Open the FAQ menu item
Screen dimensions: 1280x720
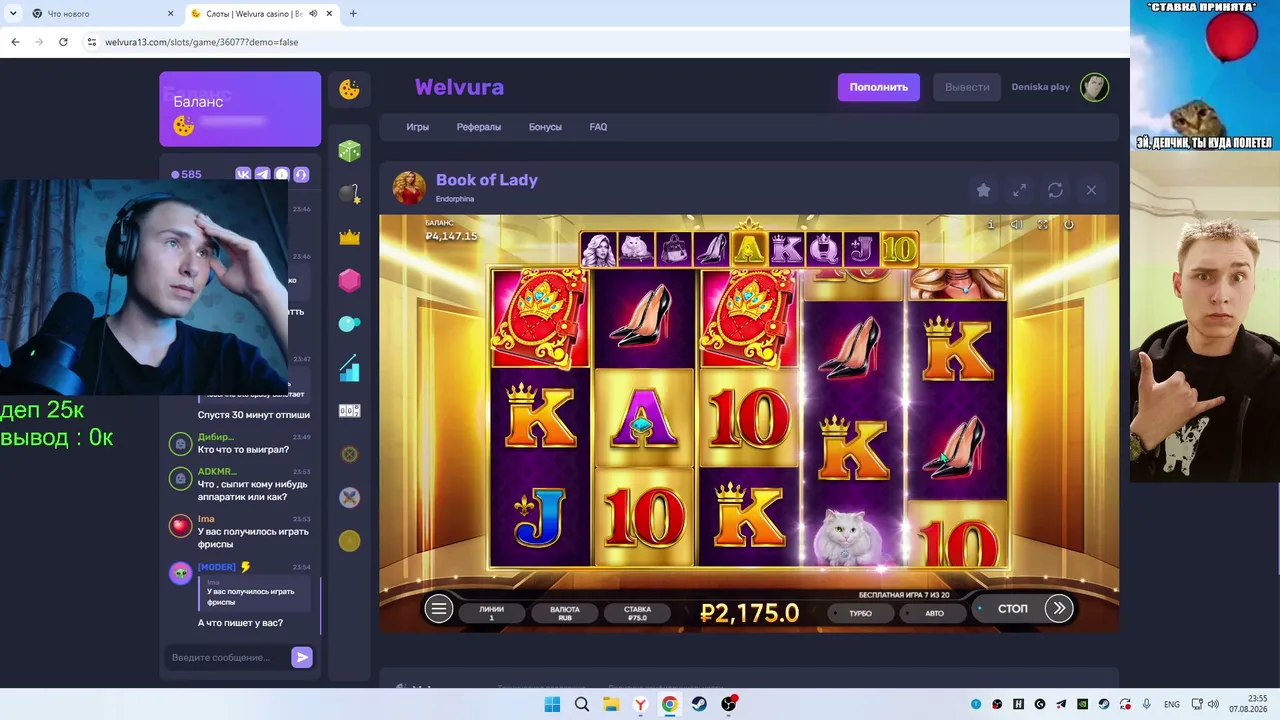(598, 127)
